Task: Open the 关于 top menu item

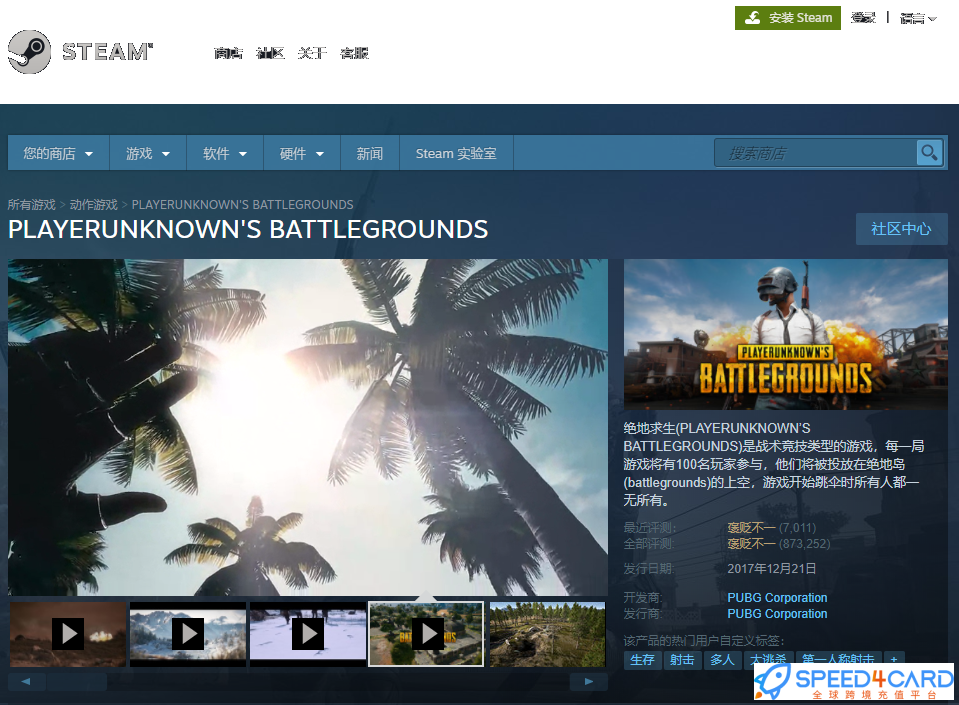Action: [312, 53]
